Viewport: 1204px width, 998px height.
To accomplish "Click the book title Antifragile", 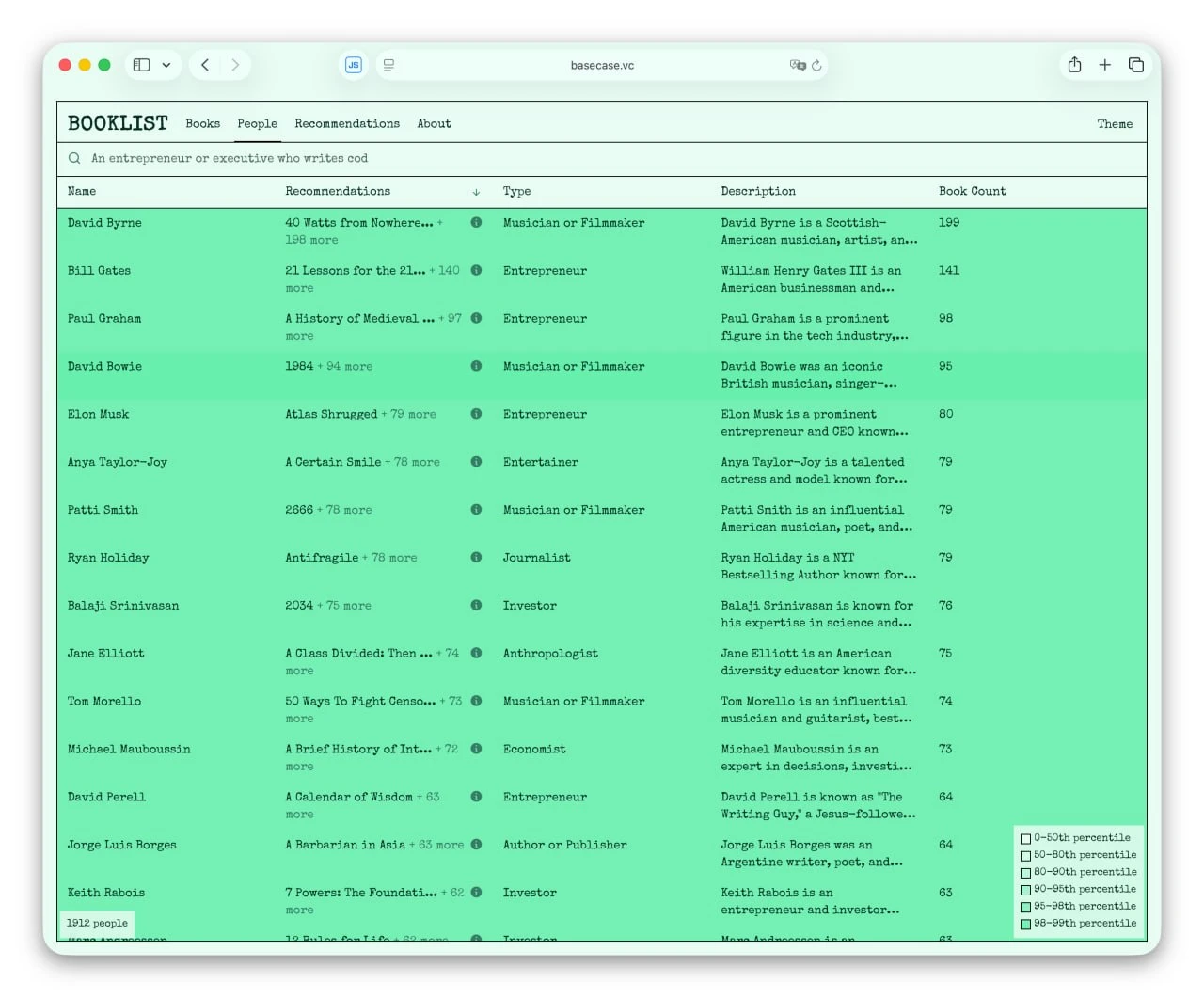I will click(x=322, y=558).
